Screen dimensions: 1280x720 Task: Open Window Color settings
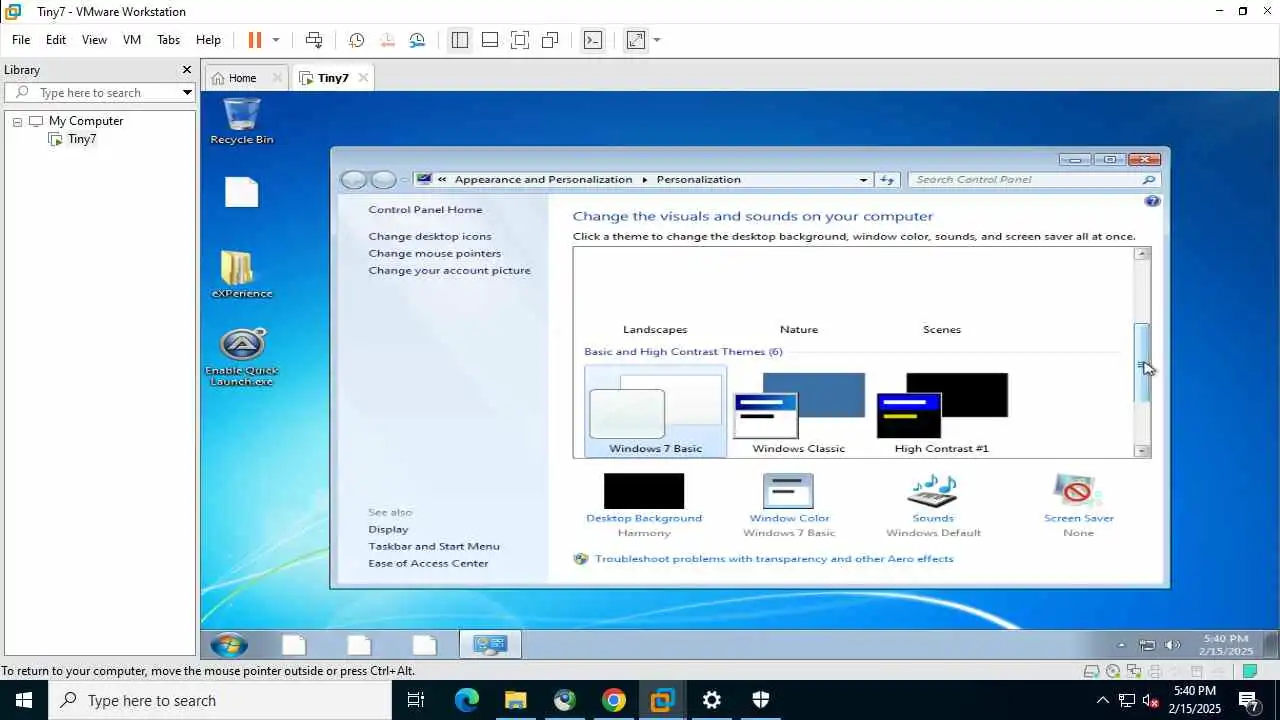pyautogui.click(x=789, y=504)
